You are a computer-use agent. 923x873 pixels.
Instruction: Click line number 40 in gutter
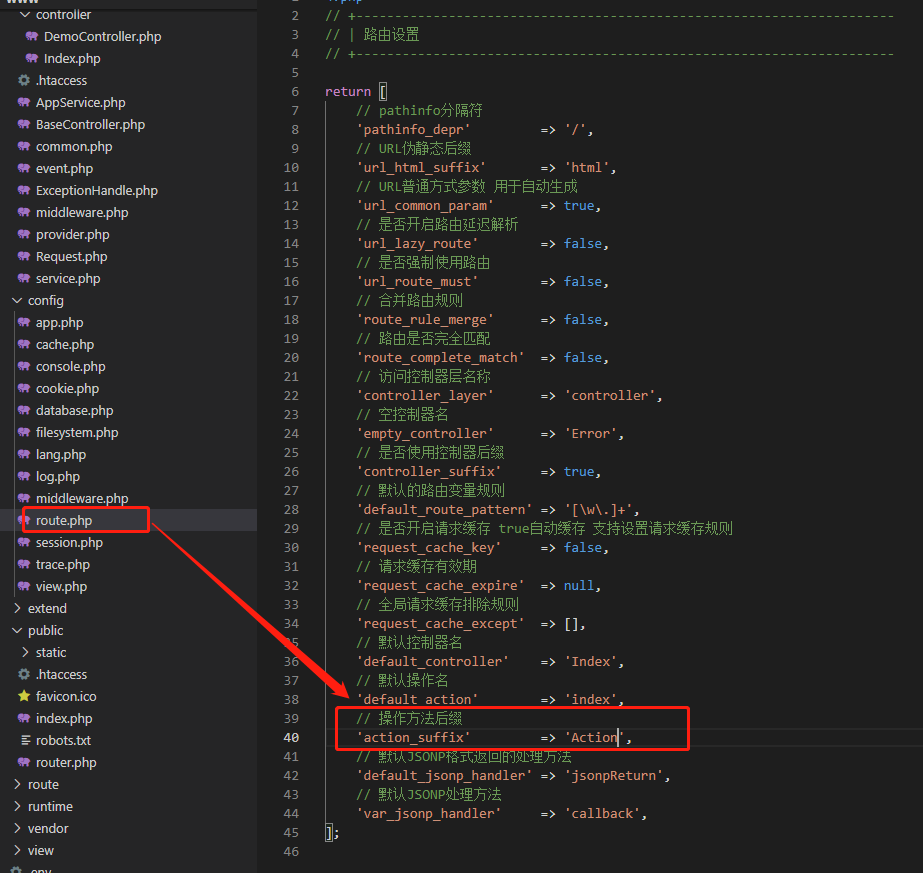(291, 737)
